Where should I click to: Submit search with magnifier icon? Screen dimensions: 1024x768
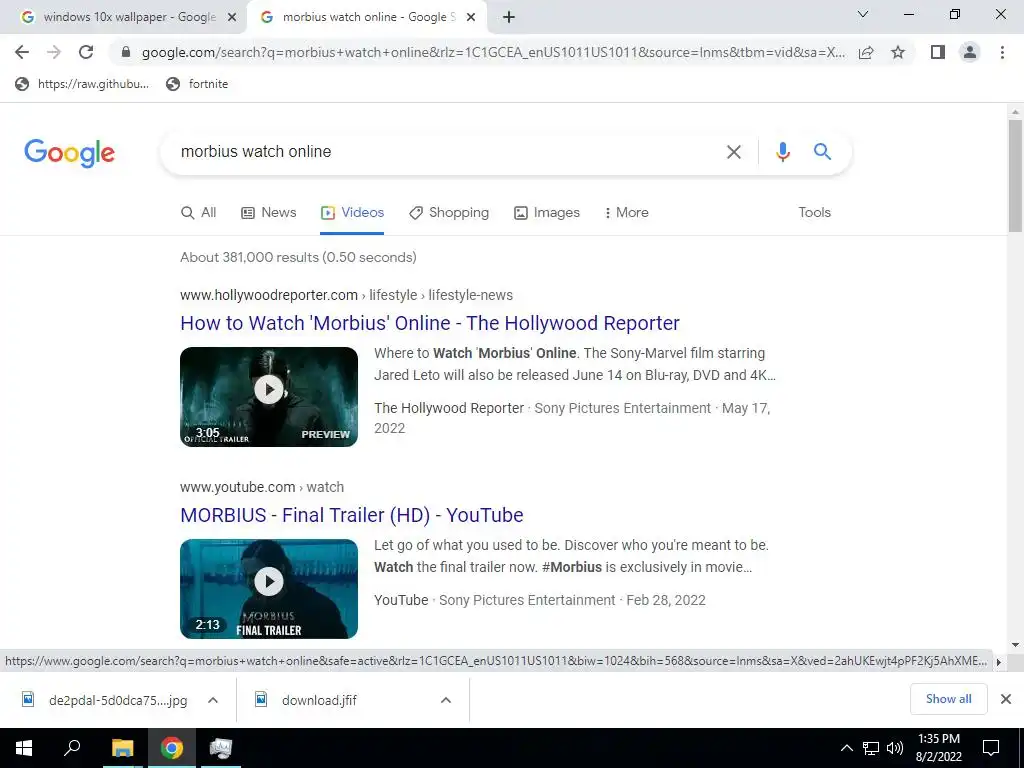822,152
